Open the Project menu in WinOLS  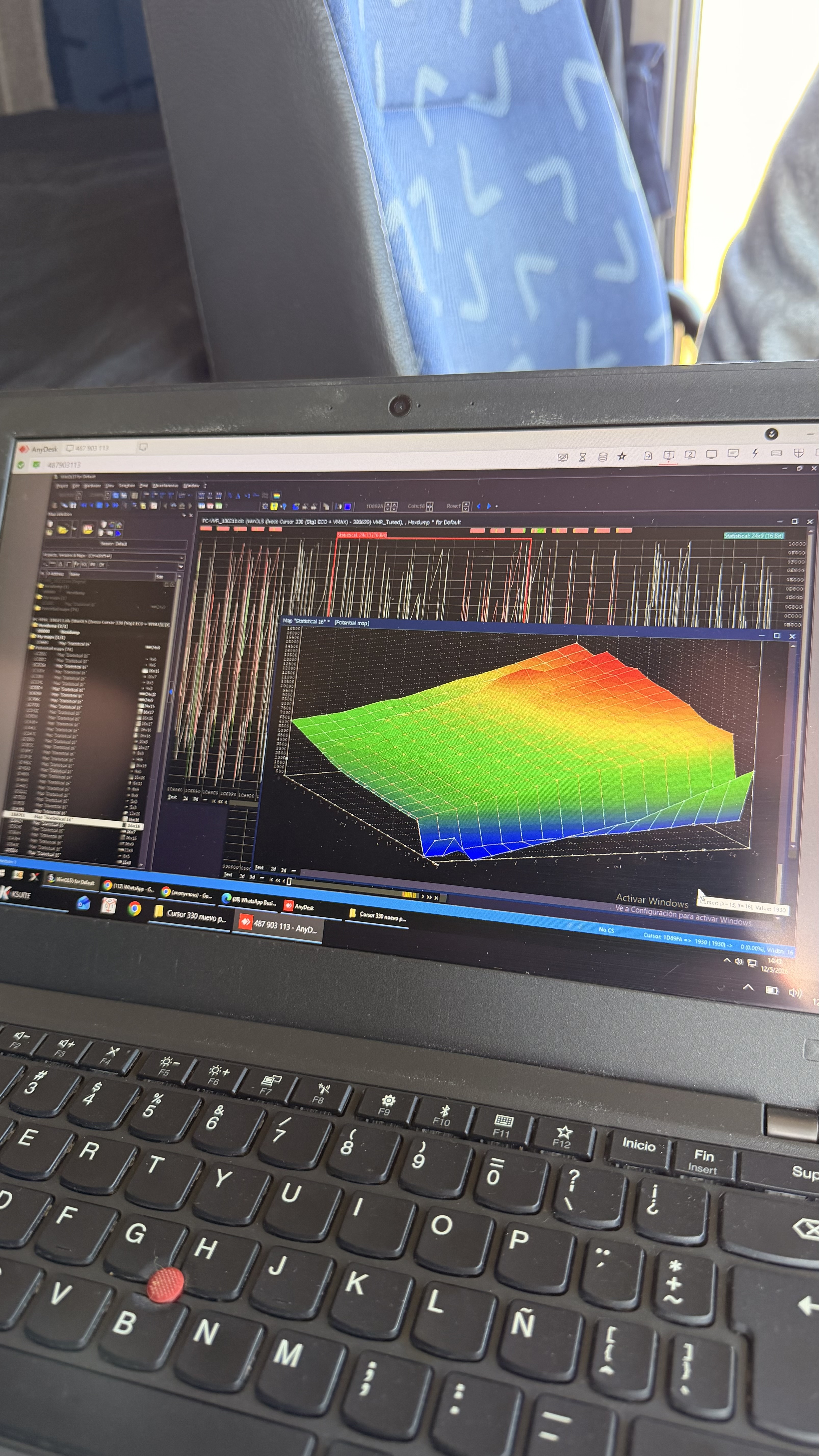(62, 486)
